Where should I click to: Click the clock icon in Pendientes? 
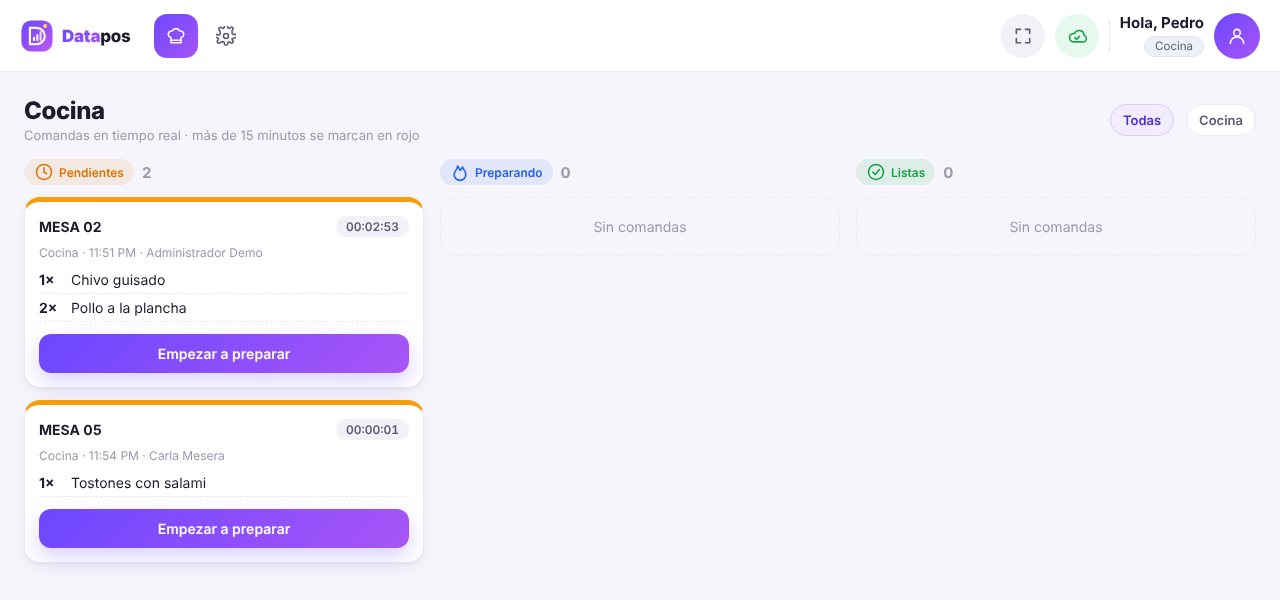click(44, 172)
